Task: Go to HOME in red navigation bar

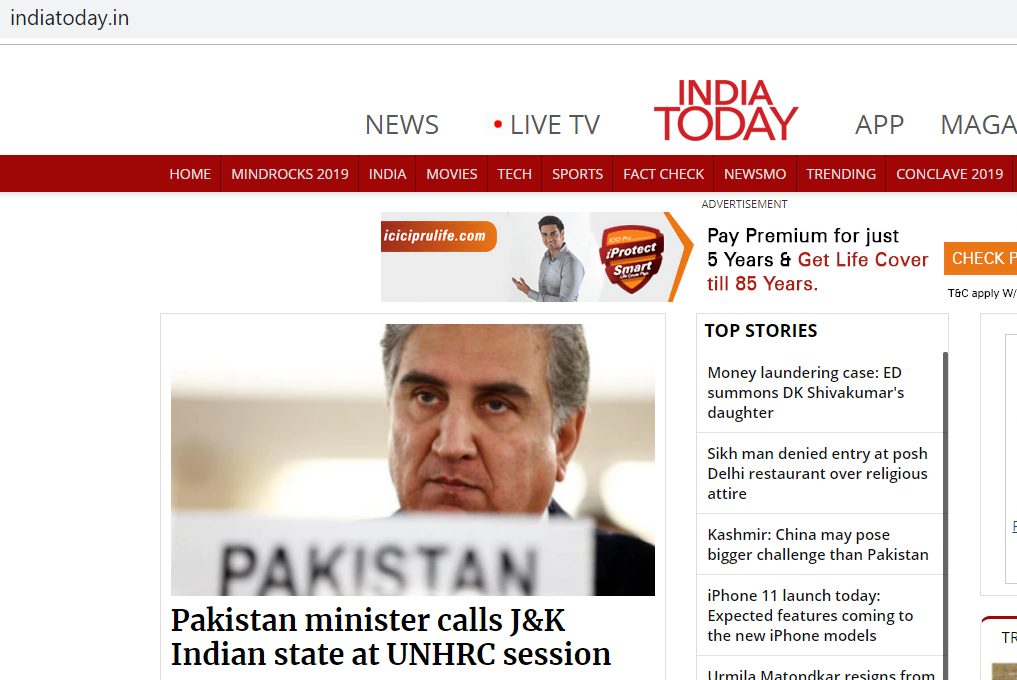Action: tap(190, 174)
